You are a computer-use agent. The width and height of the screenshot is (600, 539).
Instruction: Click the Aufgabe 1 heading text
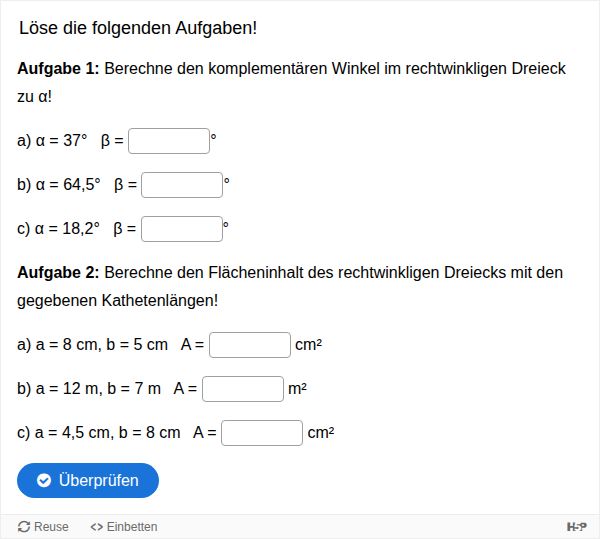(x=58, y=68)
